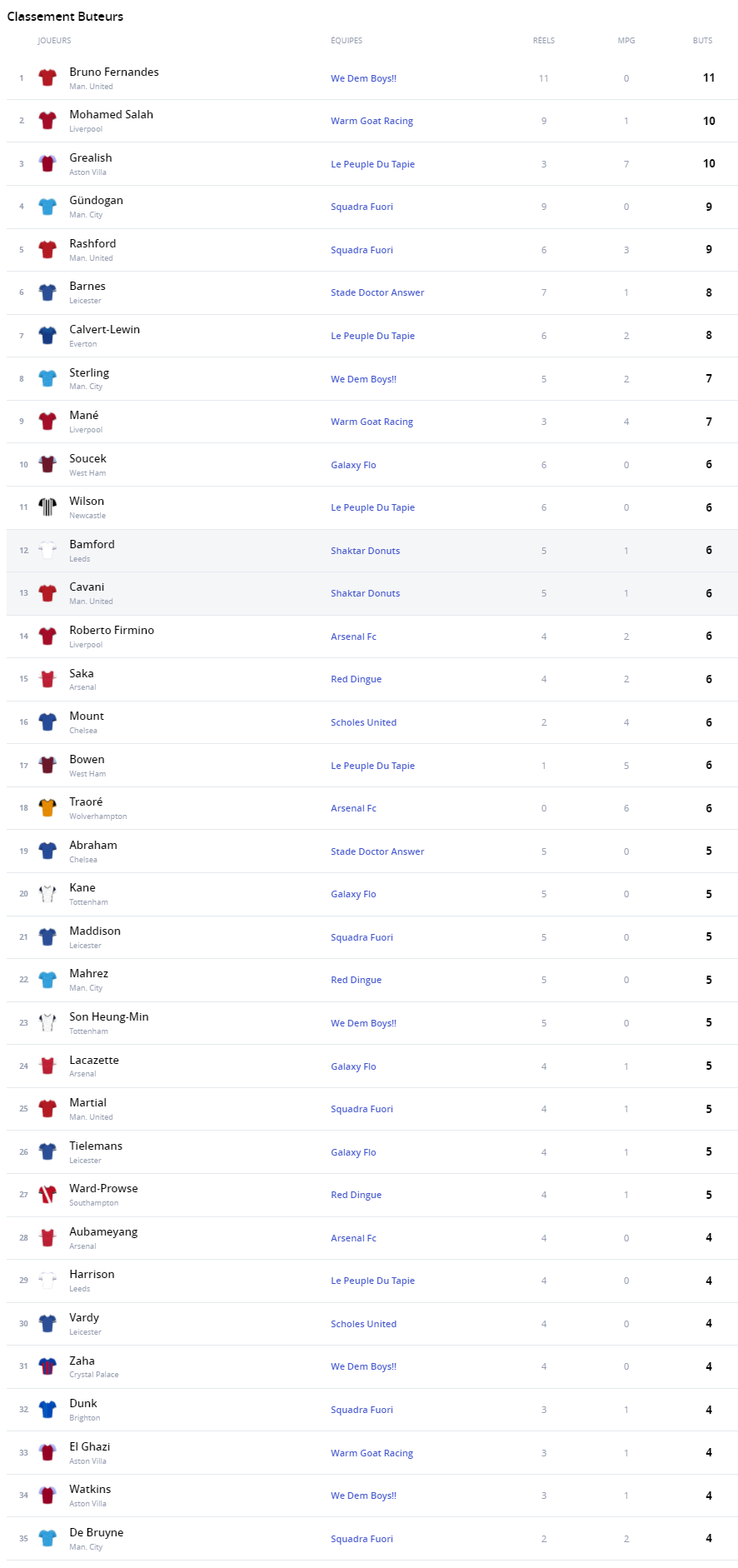The width and height of the screenshot is (738, 1568).
Task: Click Traoré's orange Wolverhampton jersey icon
Action: click(x=47, y=808)
